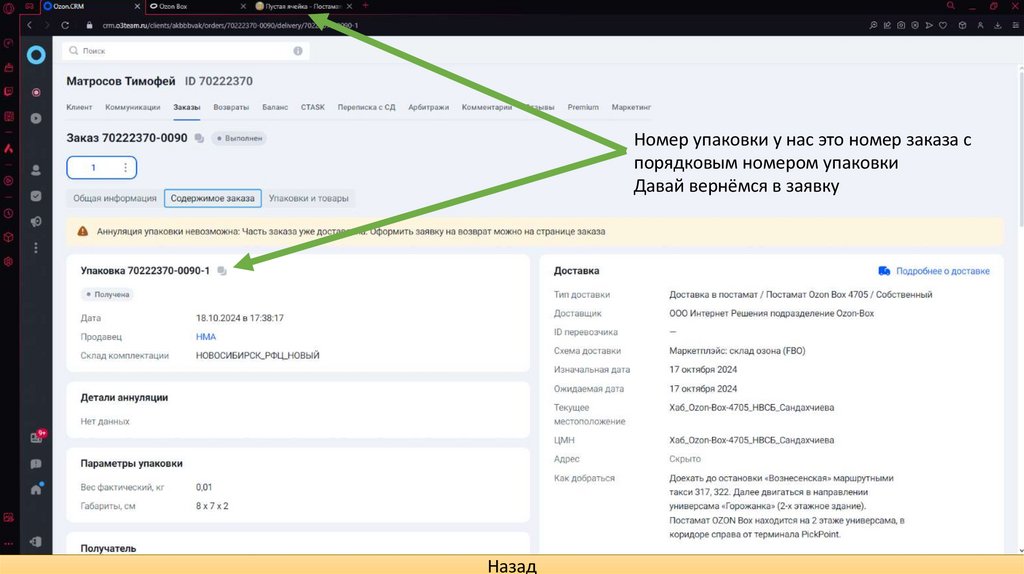This screenshot has width=1024, height=574.
Task: Click the browser address bar URL
Action: click(x=230, y=25)
